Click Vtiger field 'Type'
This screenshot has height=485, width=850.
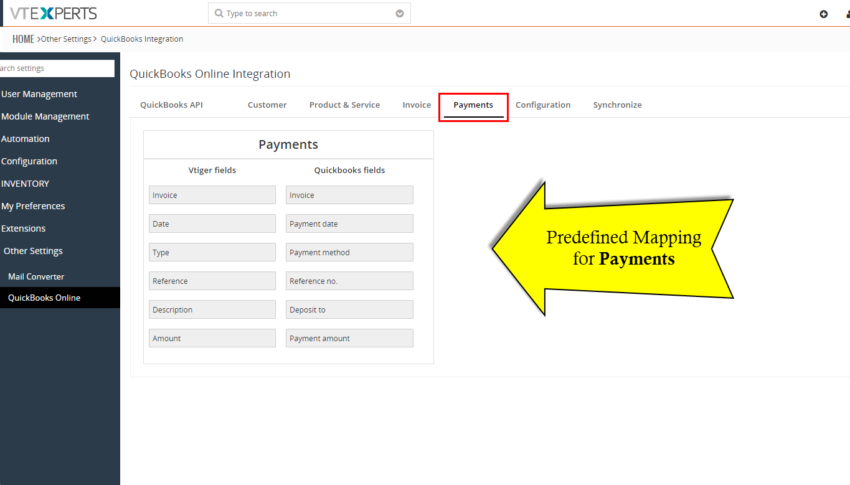(212, 253)
